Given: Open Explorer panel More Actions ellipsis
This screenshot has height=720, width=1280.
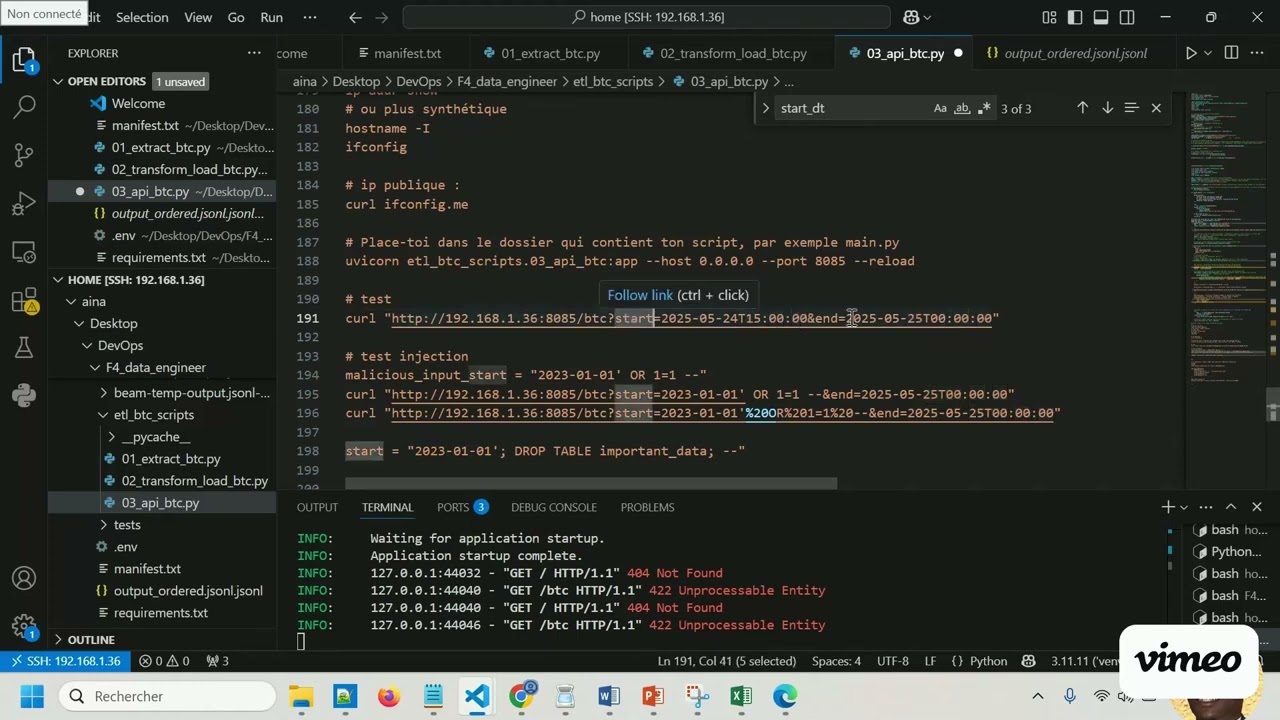Looking at the screenshot, I should coord(254,53).
